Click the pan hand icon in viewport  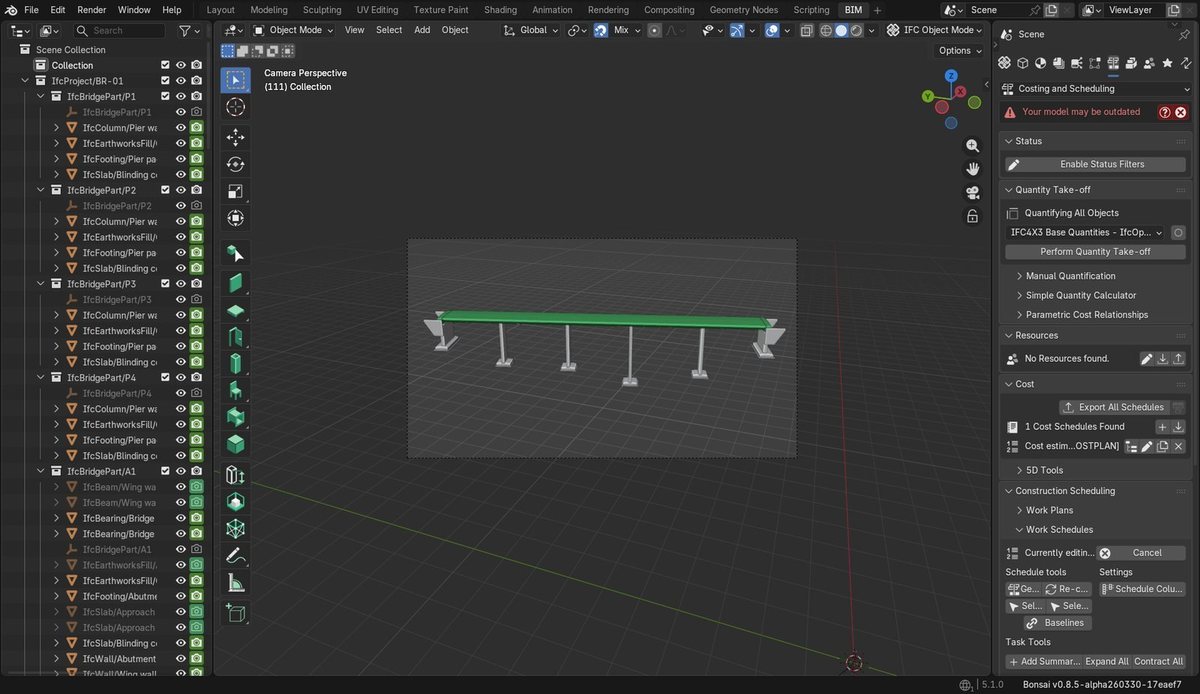pyautogui.click(x=972, y=169)
